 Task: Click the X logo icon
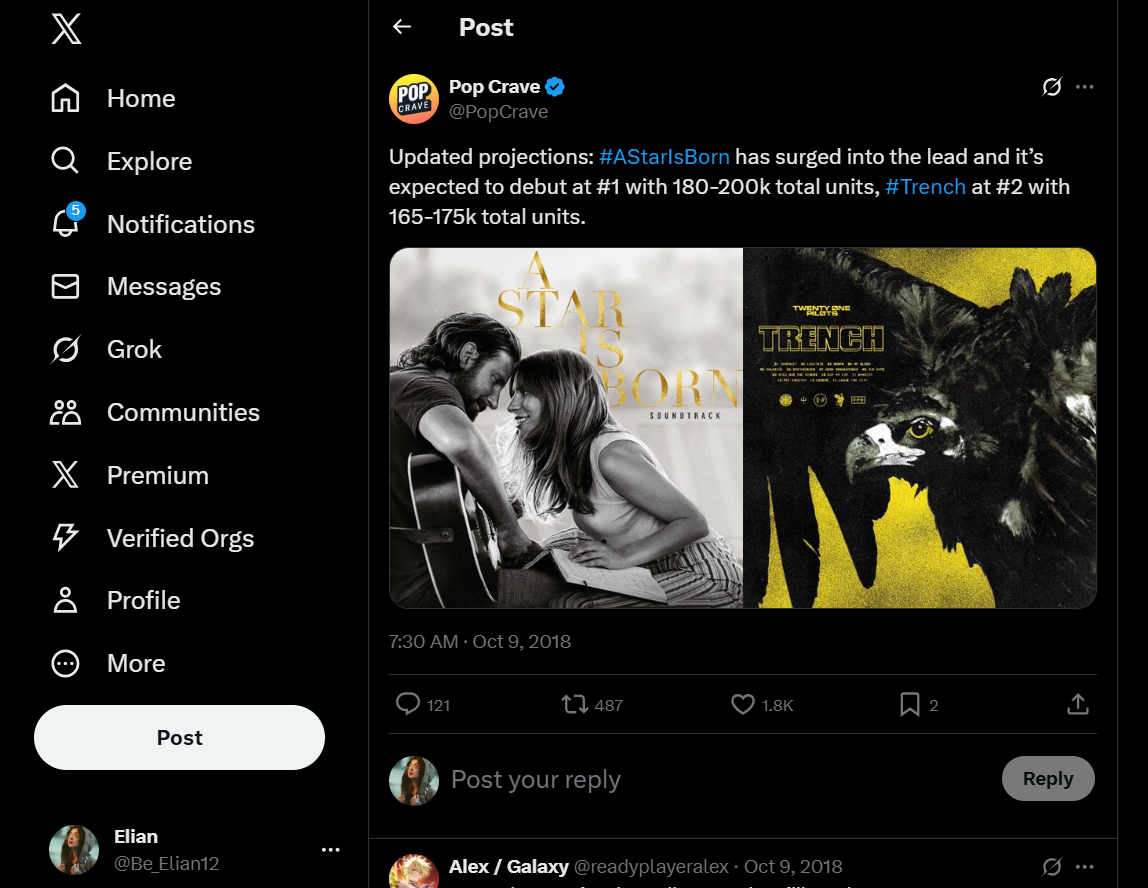[66, 29]
